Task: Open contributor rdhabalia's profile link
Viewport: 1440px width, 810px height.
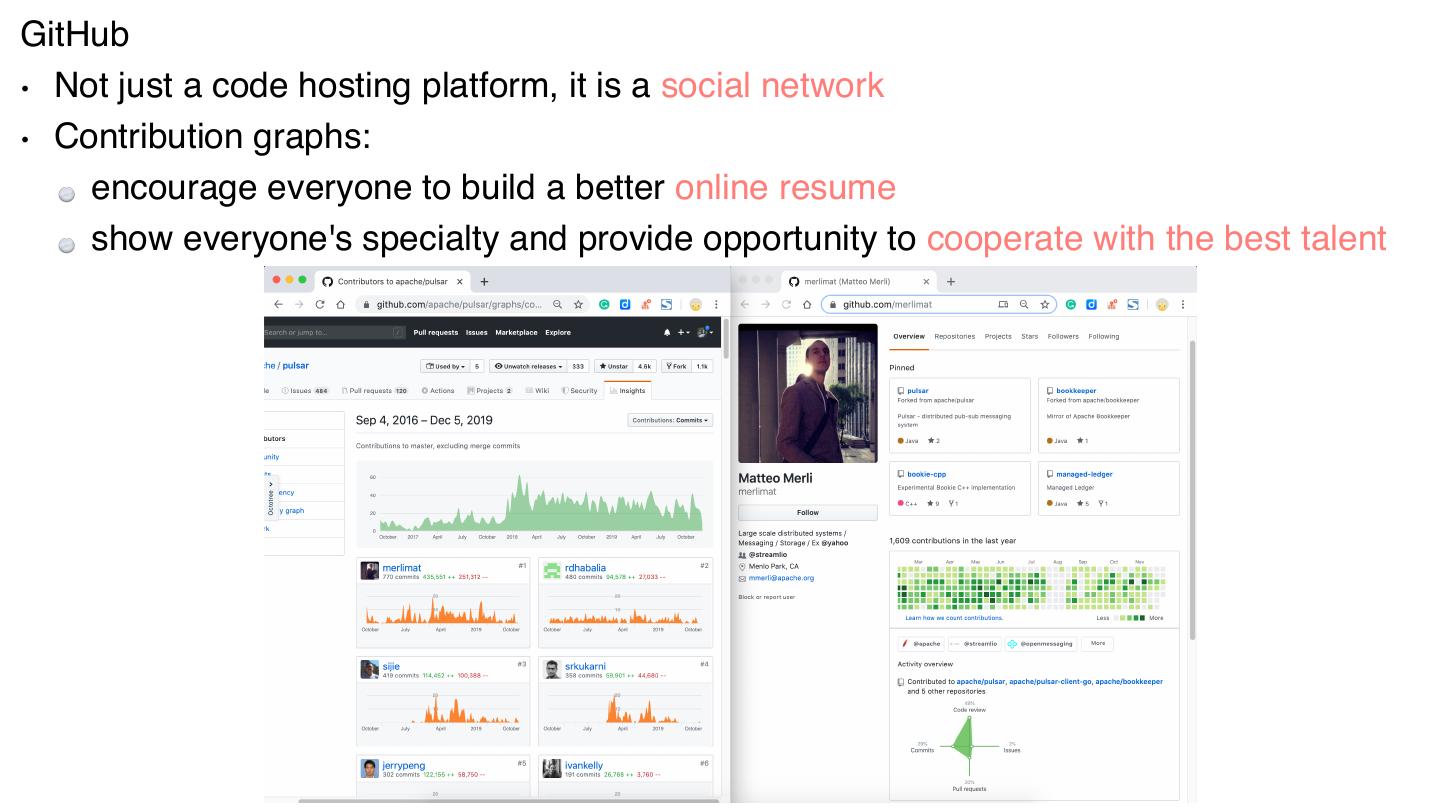Action: pos(585,568)
